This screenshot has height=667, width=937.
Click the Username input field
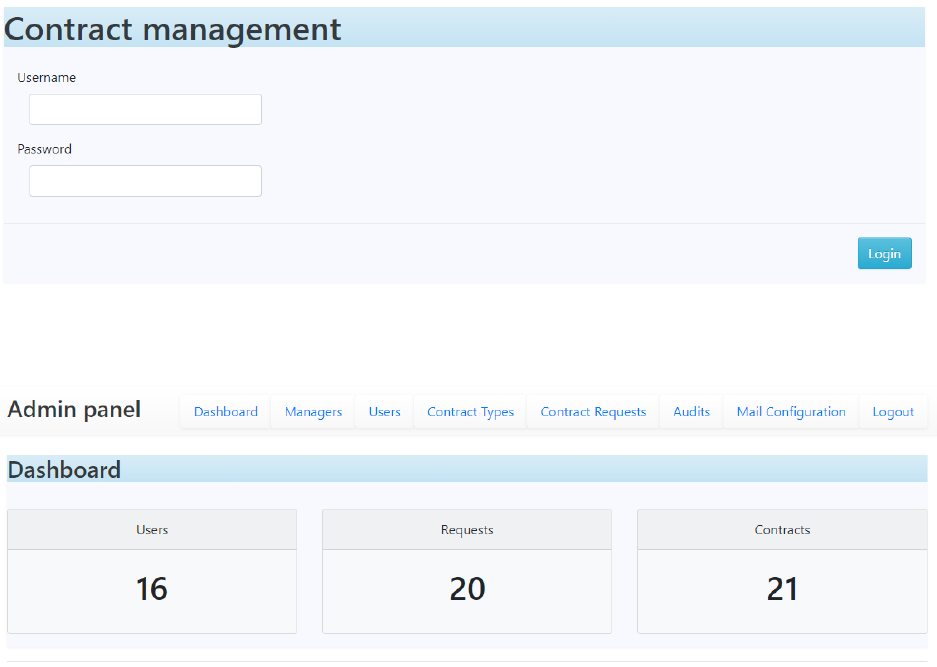(x=145, y=109)
